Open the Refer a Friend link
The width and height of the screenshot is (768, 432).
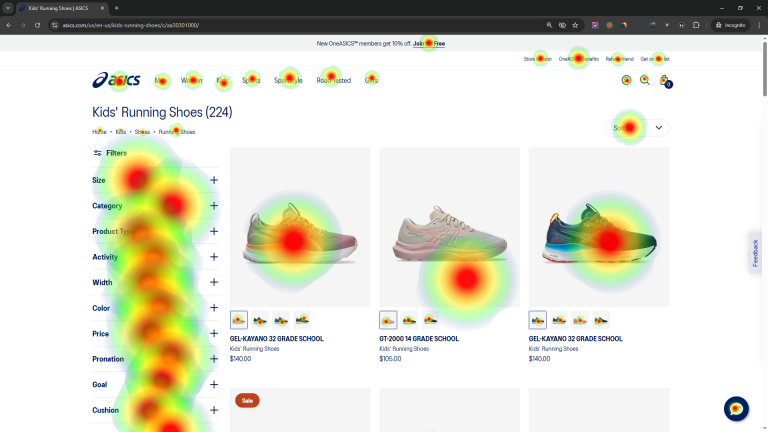pyautogui.click(x=619, y=59)
